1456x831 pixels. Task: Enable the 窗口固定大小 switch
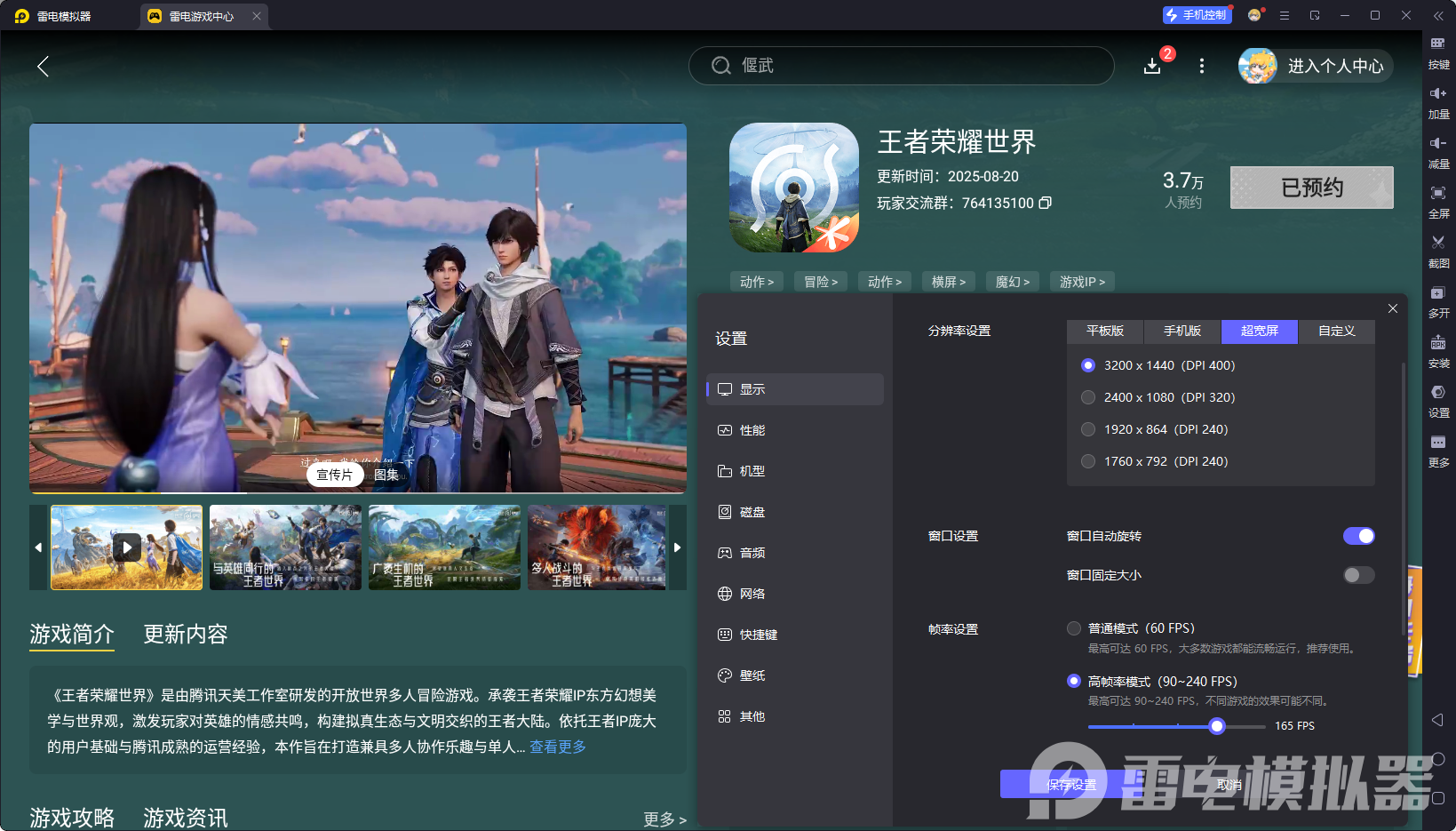pyautogui.click(x=1358, y=575)
